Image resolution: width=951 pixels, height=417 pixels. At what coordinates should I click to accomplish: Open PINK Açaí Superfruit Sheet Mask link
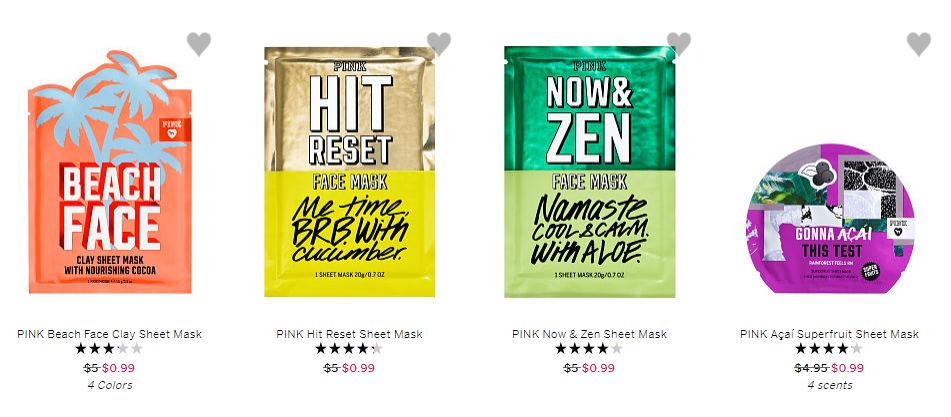pos(830,334)
